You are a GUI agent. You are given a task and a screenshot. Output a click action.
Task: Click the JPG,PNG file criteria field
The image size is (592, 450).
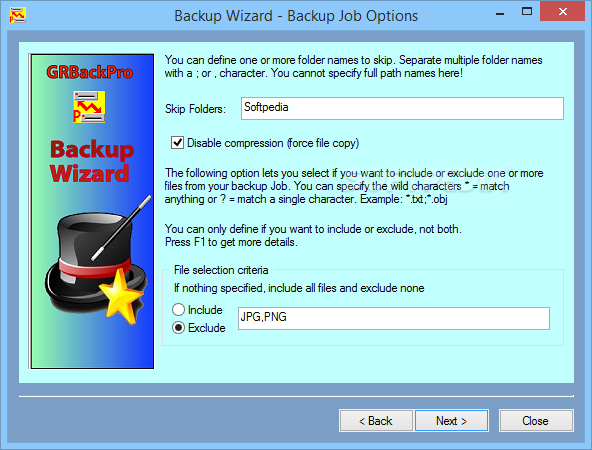394,319
